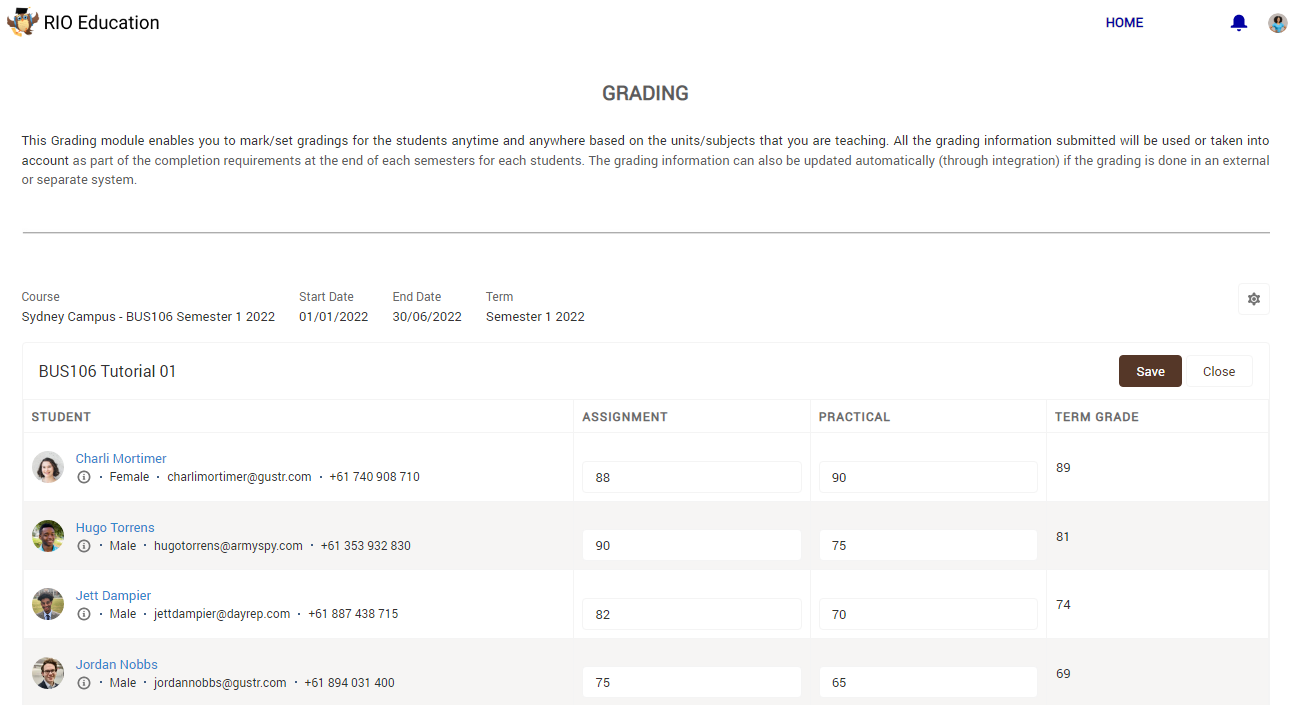Open Jordan Nobbs' student link

point(116,665)
